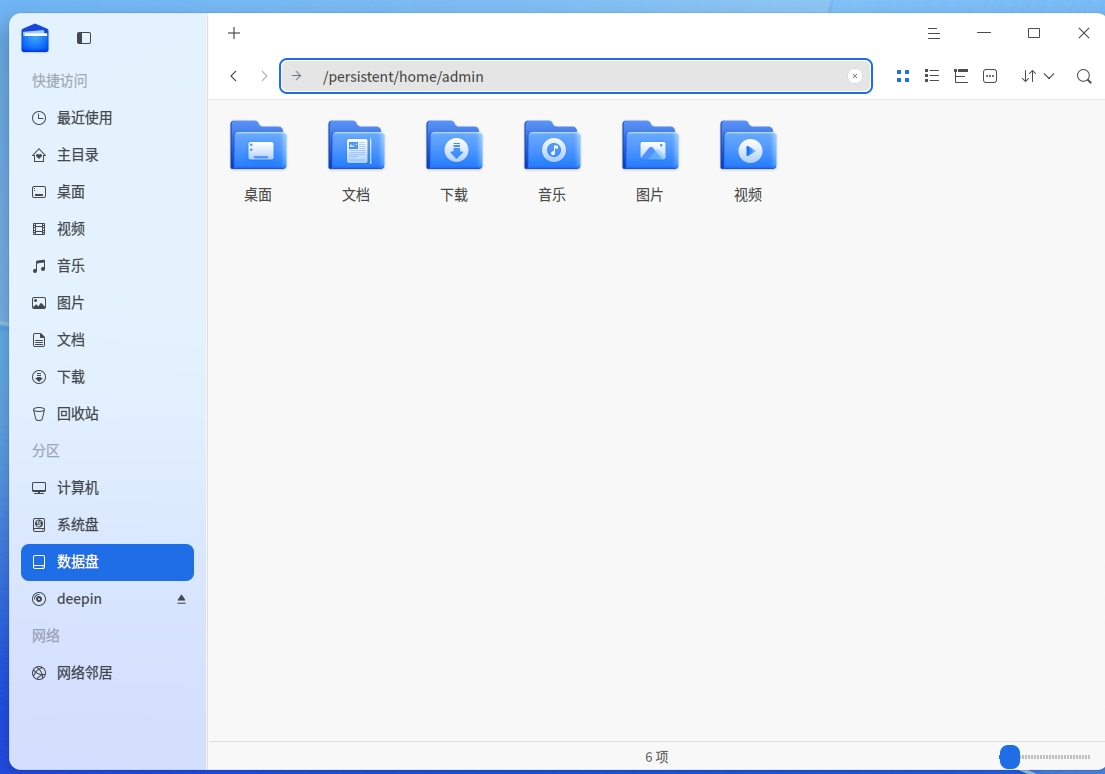Open 网络邻居 in the sidebar
Screen dimensions: 1105x774
(107, 673)
